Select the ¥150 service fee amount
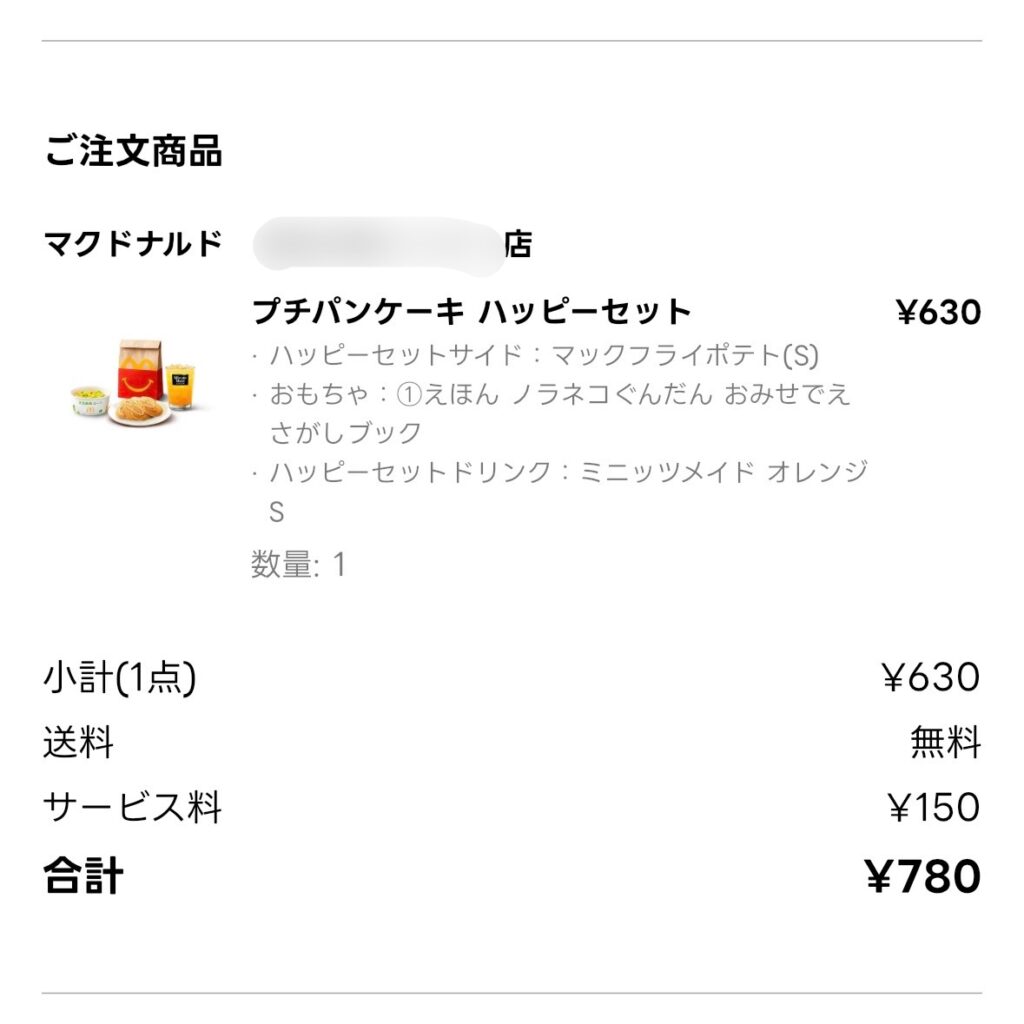 934,808
